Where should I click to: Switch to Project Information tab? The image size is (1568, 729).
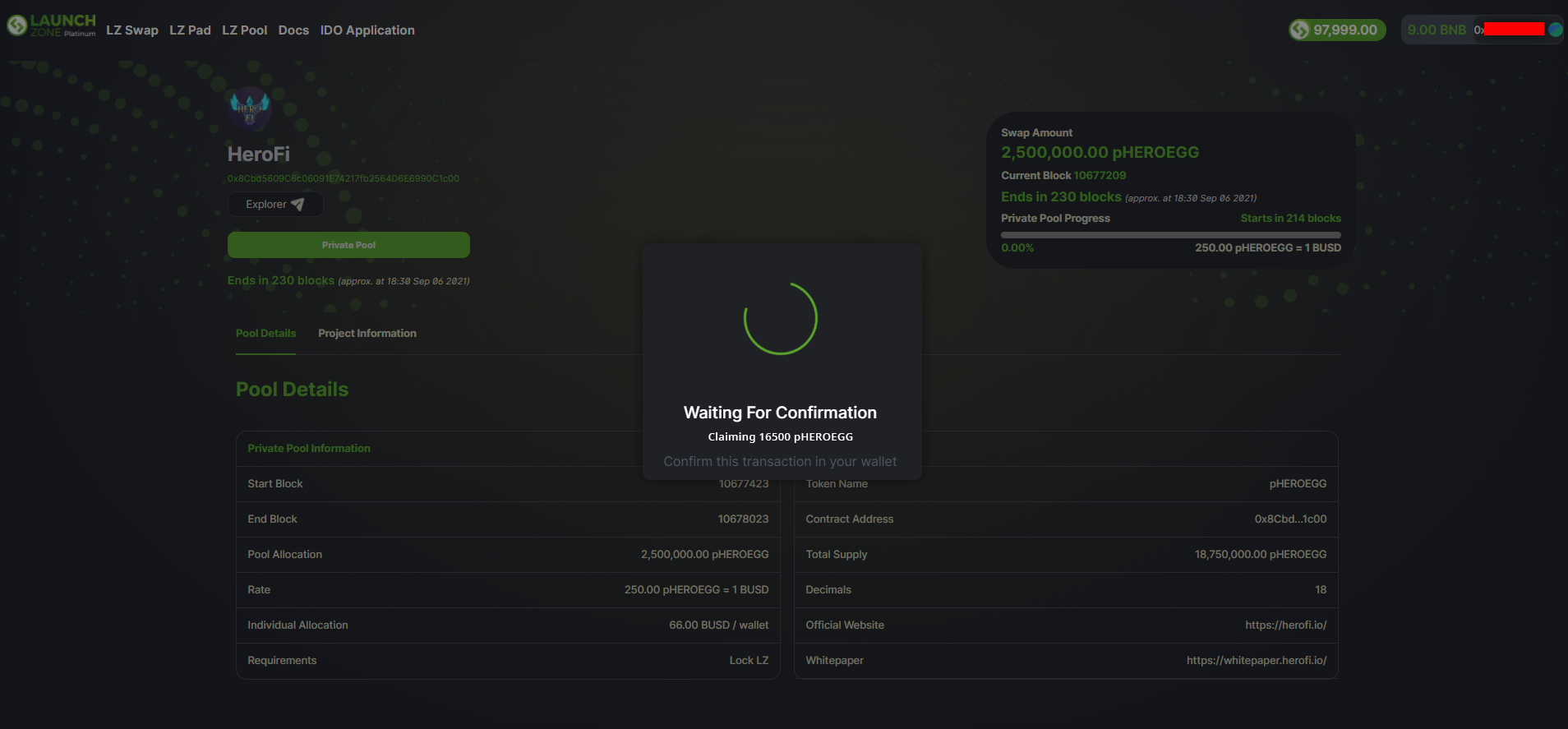click(x=367, y=334)
